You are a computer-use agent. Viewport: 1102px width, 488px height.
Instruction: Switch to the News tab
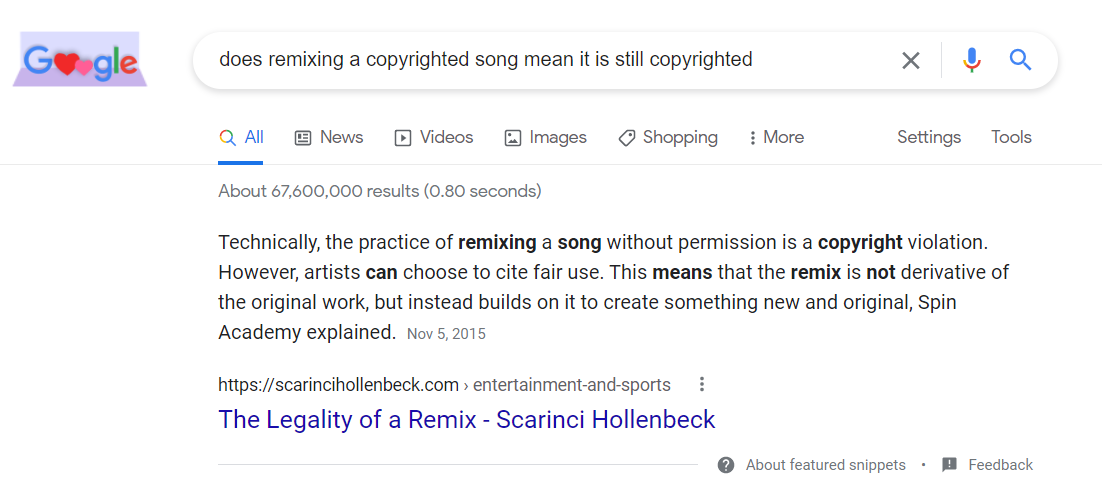(x=329, y=138)
